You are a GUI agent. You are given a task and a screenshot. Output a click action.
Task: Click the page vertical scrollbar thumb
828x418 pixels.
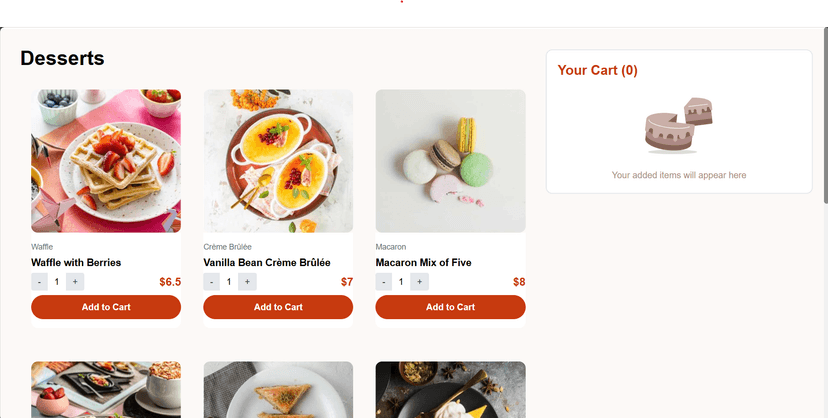(825, 115)
